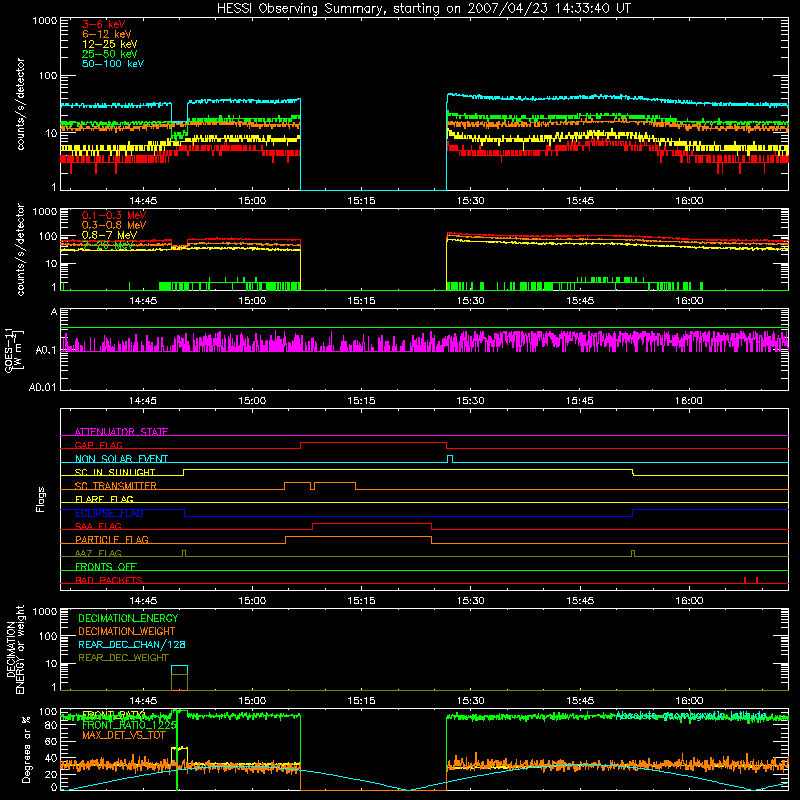
Task: Click the ATTENUATOR_STATE flag label
Action: (121, 432)
